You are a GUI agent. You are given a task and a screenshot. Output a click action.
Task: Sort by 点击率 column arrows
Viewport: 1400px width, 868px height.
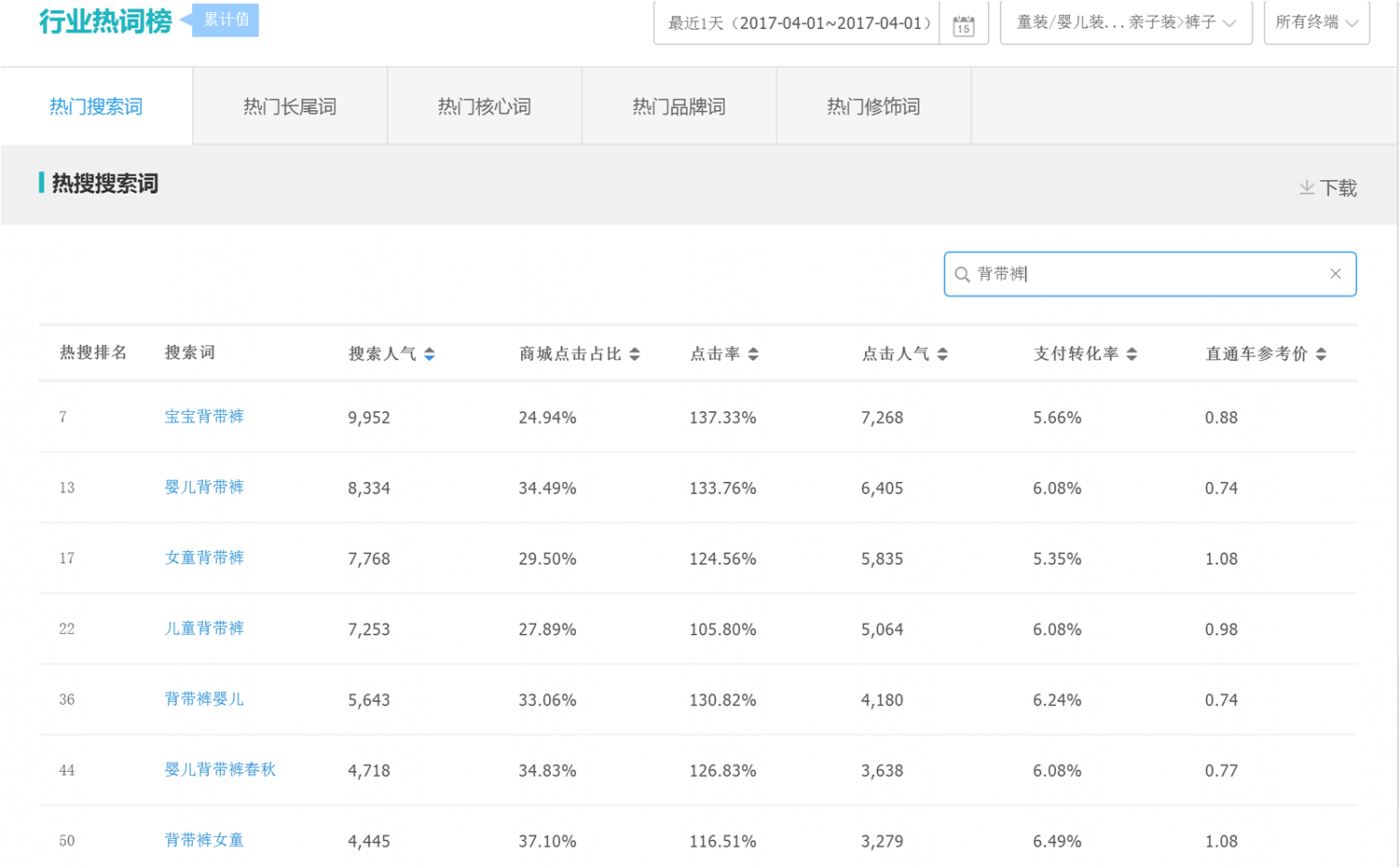pyautogui.click(x=753, y=354)
